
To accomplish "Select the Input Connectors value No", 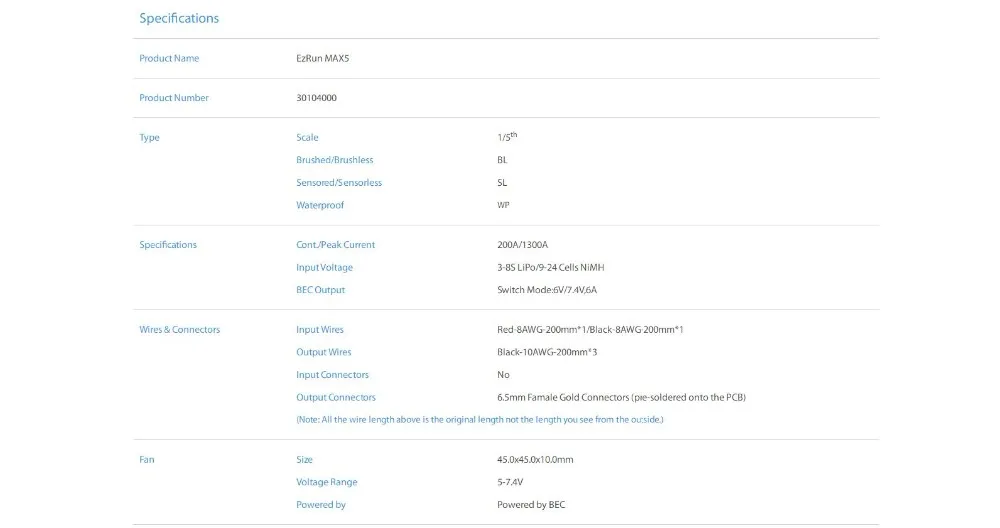I will tap(503, 375).
